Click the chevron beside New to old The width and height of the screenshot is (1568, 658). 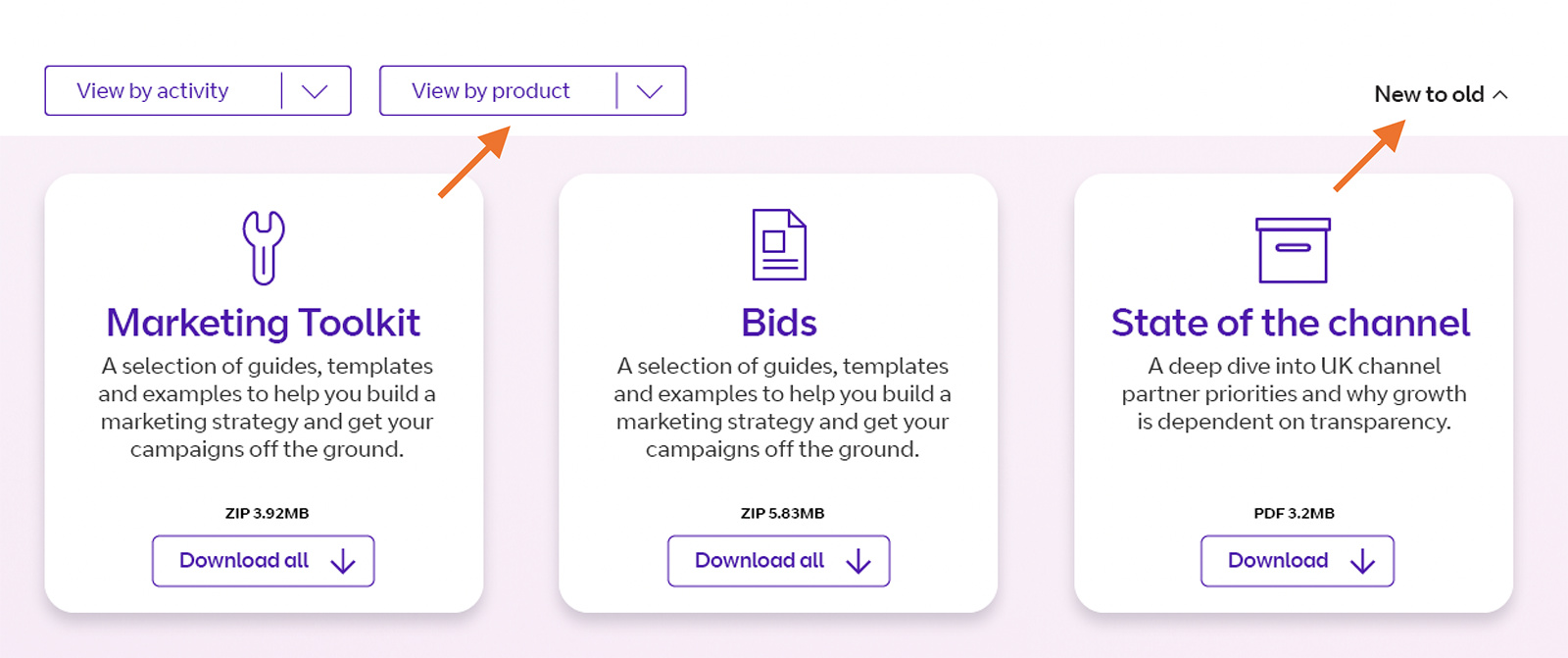1500,95
